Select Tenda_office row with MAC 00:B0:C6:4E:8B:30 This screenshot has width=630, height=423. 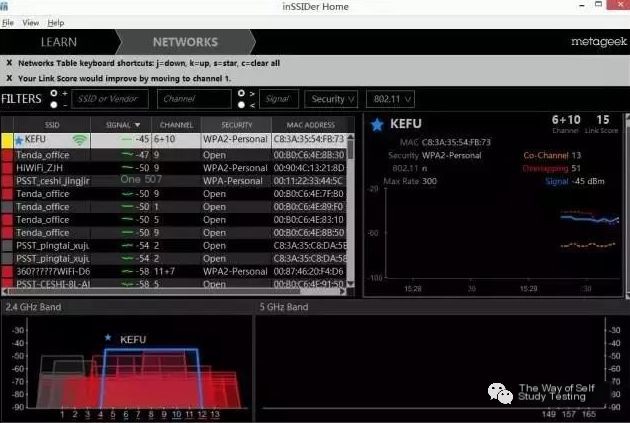[x=174, y=155]
